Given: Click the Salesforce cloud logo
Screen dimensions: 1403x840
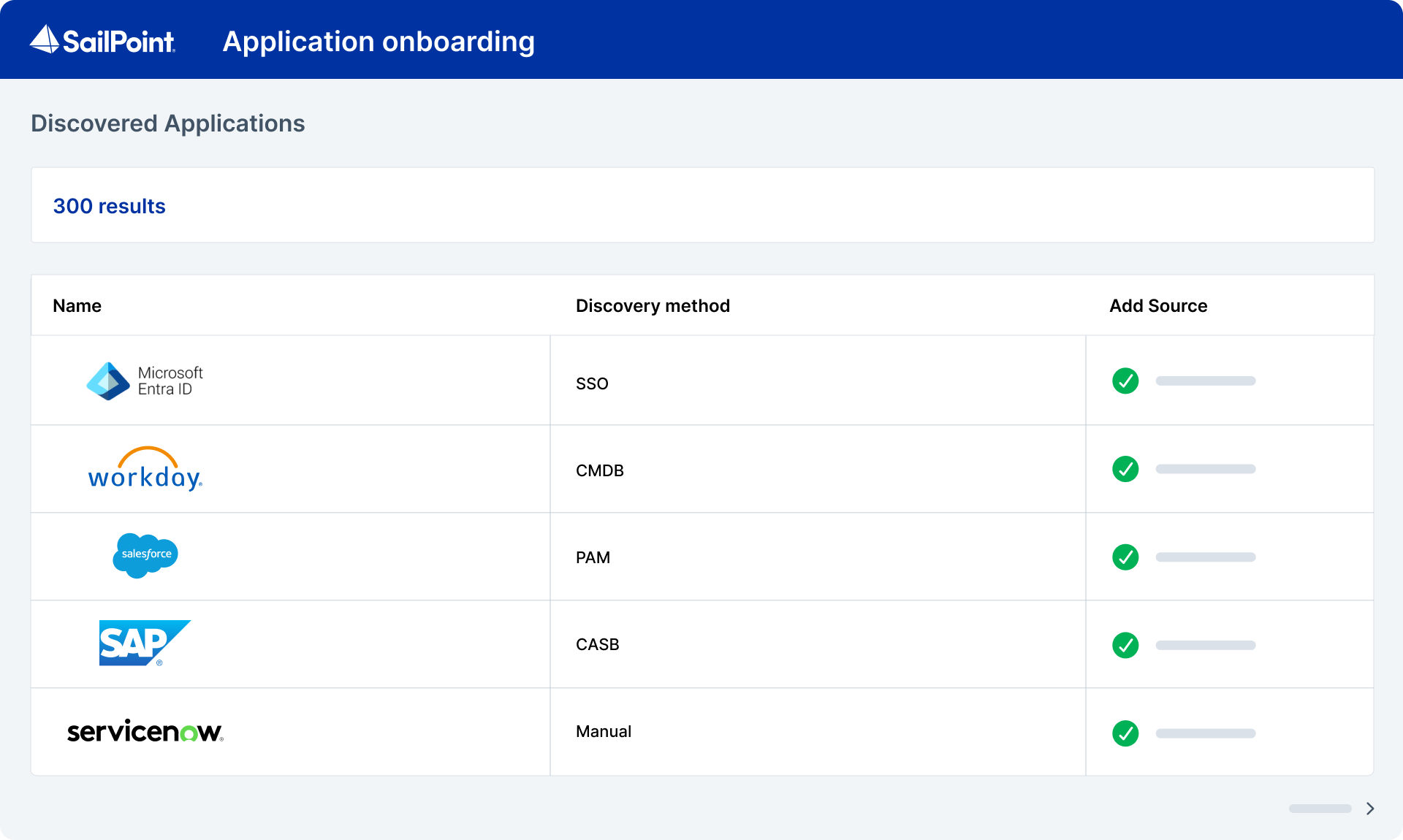Looking at the screenshot, I should point(145,555).
